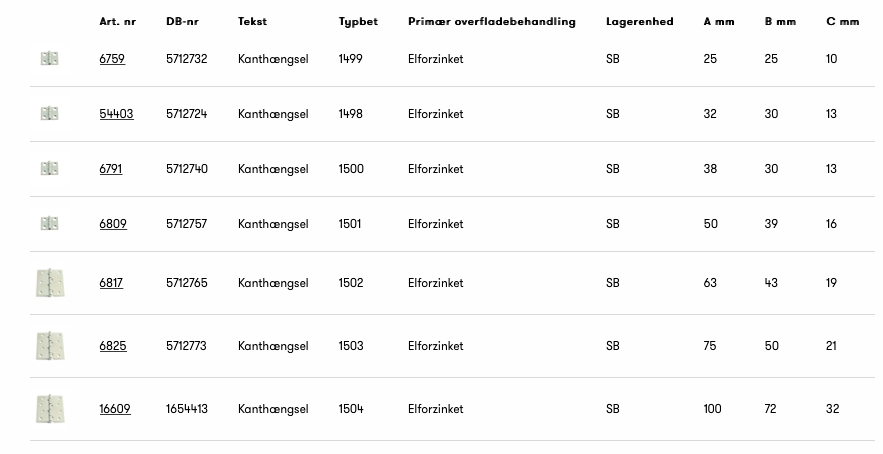This screenshot has height=454, width=883.
Task: Open article number 6759 link
Action: (112, 59)
